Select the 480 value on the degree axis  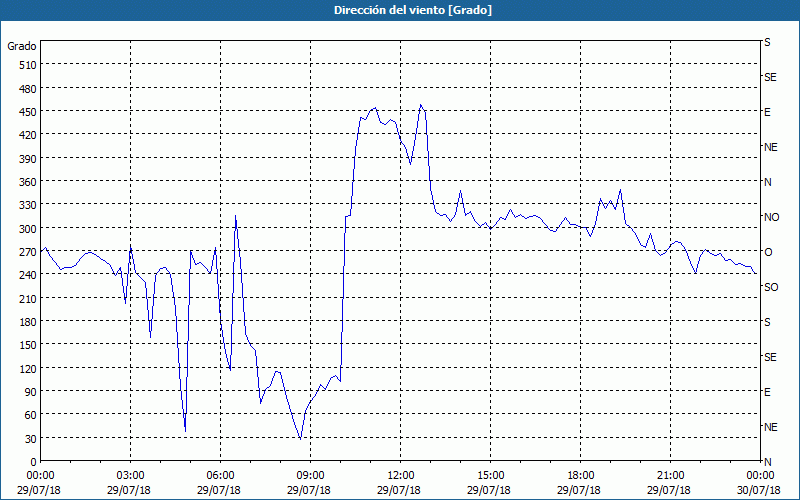[x=28, y=89]
